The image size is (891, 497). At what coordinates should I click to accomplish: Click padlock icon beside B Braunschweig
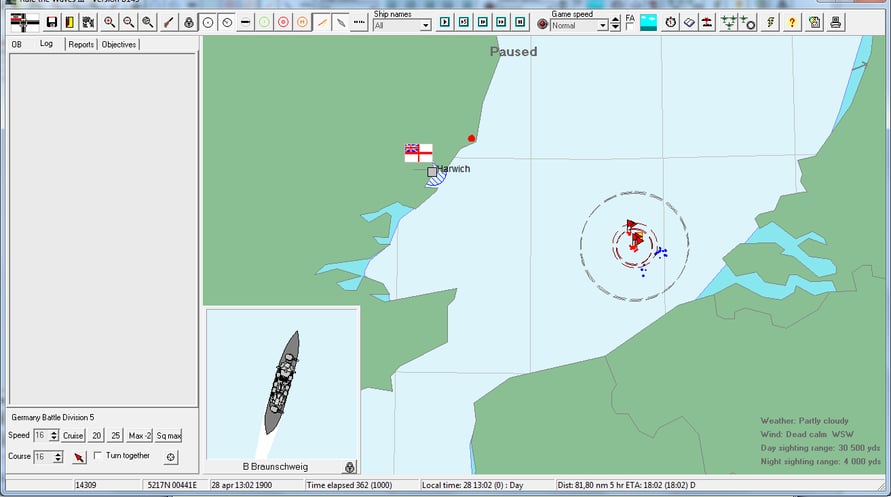coord(349,467)
